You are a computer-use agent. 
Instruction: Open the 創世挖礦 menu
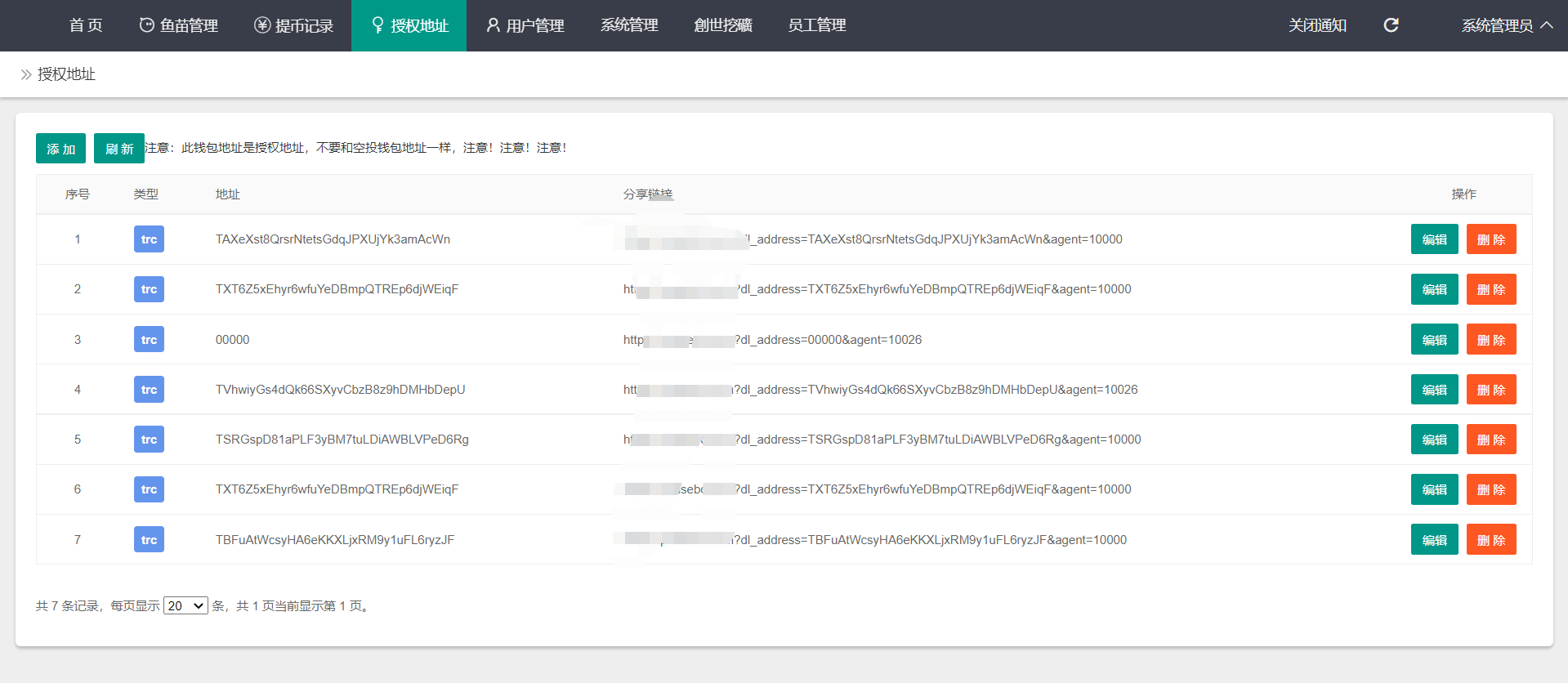[723, 25]
